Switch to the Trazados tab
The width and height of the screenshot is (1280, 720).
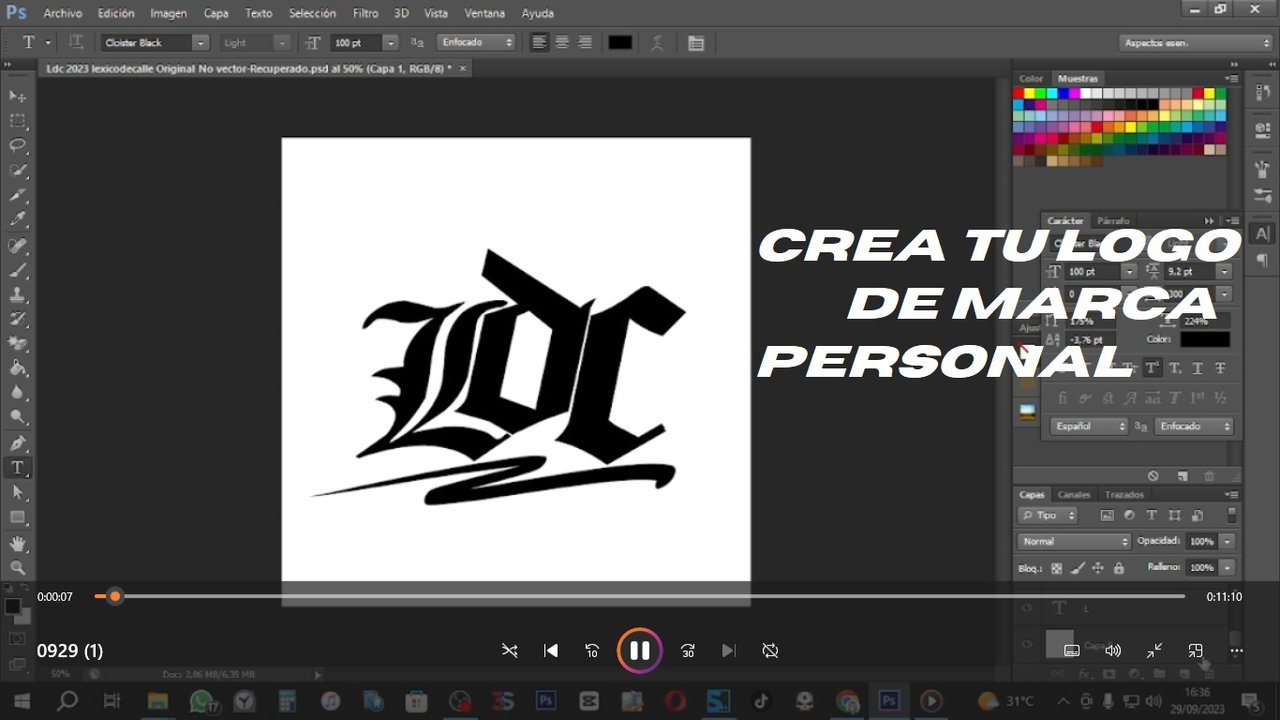point(1124,495)
